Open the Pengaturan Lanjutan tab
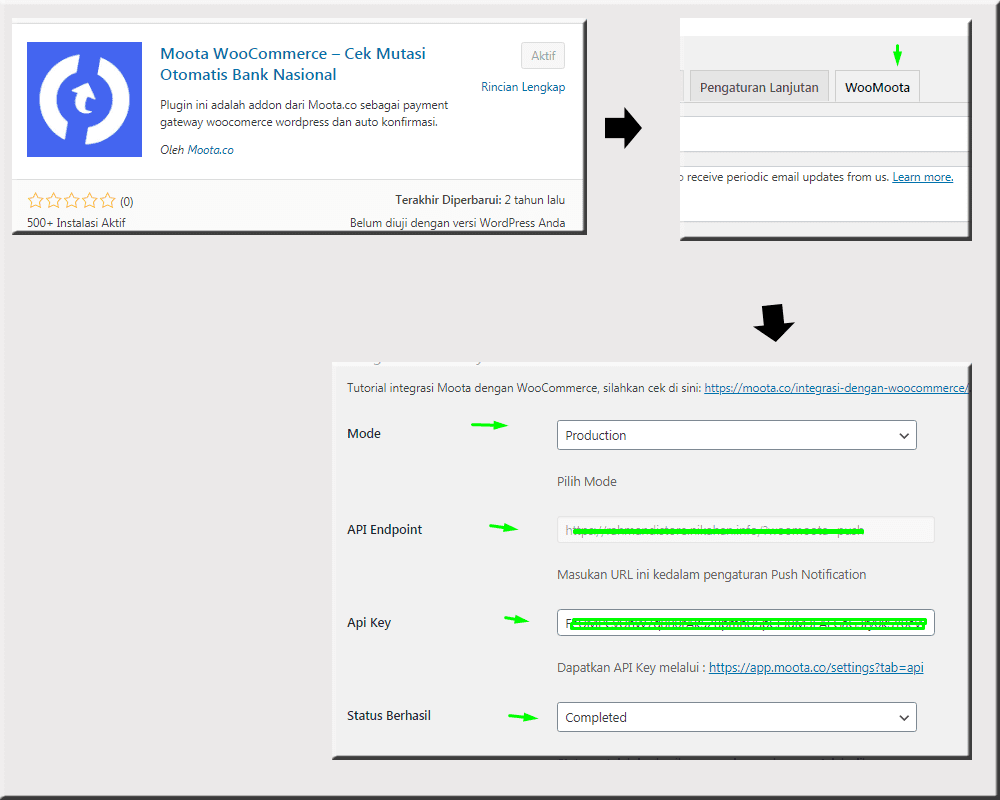 click(759, 87)
